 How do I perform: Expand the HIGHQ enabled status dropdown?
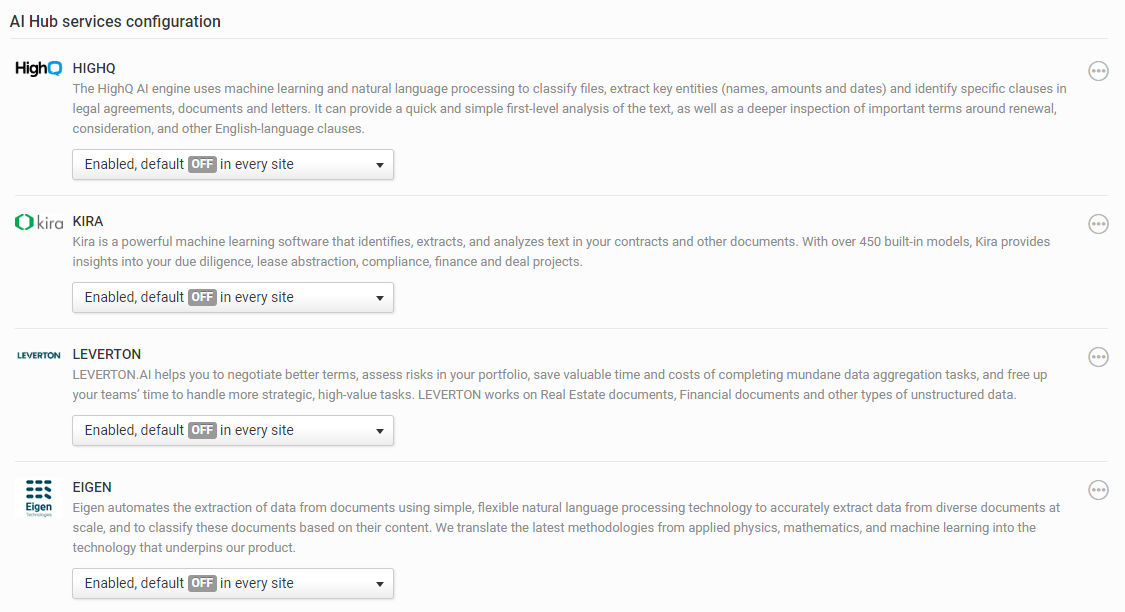click(233, 164)
